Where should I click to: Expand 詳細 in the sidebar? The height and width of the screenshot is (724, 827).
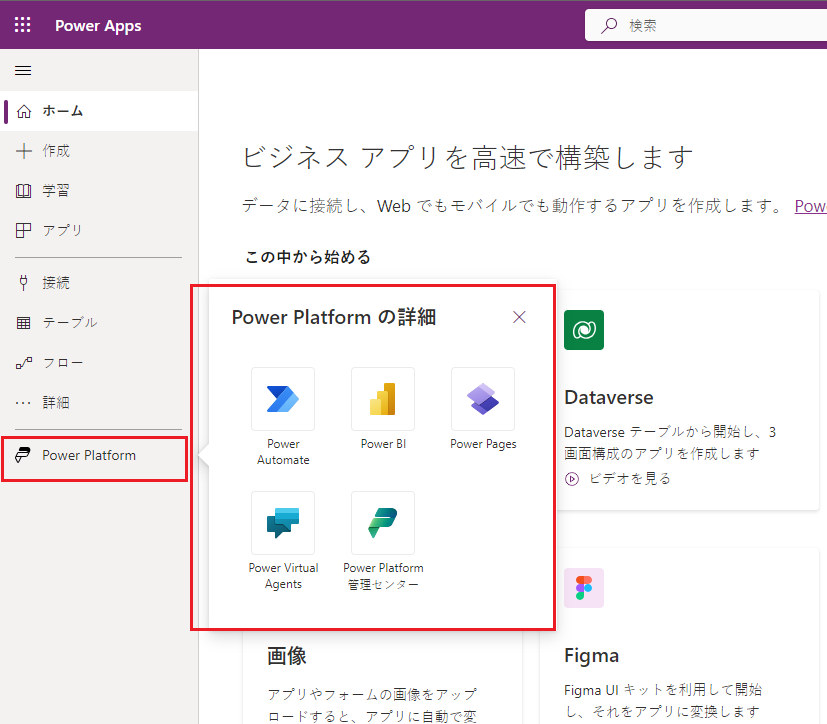click(x=99, y=402)
